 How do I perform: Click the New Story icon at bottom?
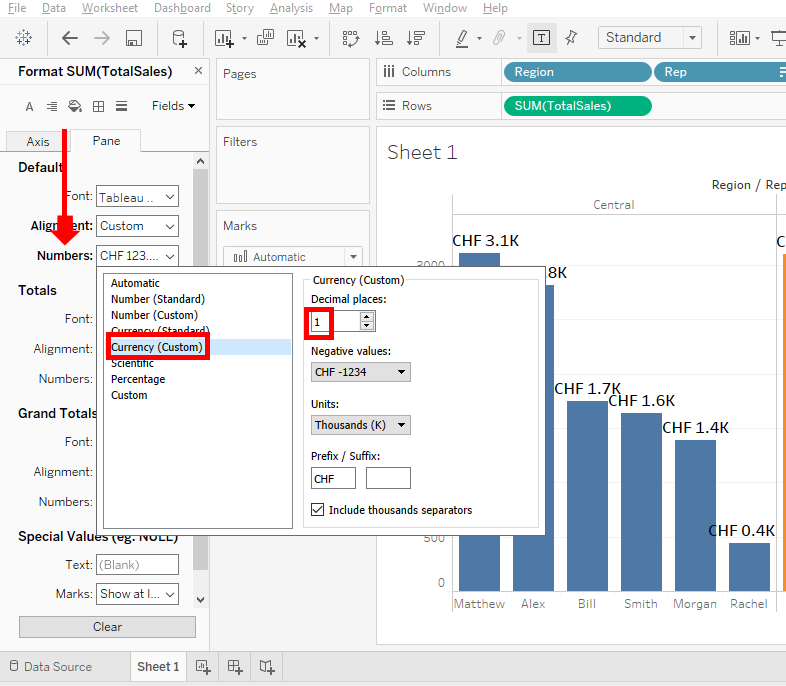point(267,666)
